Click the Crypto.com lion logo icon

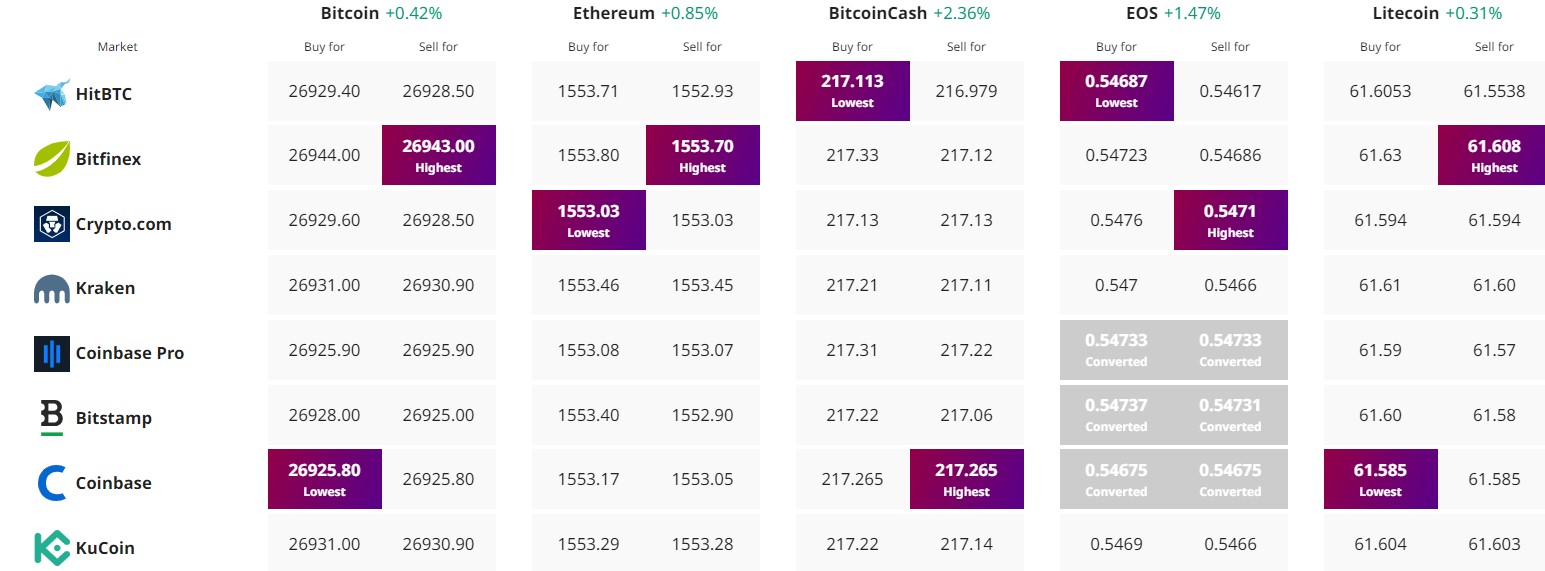52,224
